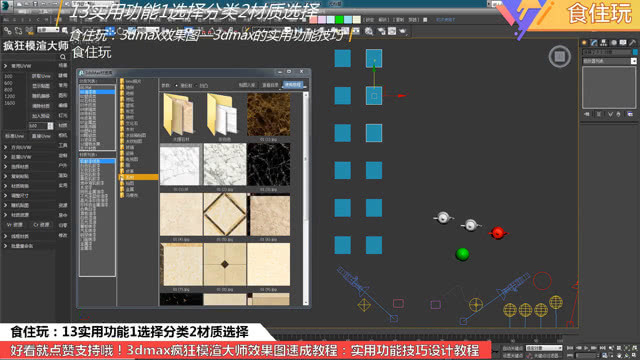Open the Display command panel tab

623,42
